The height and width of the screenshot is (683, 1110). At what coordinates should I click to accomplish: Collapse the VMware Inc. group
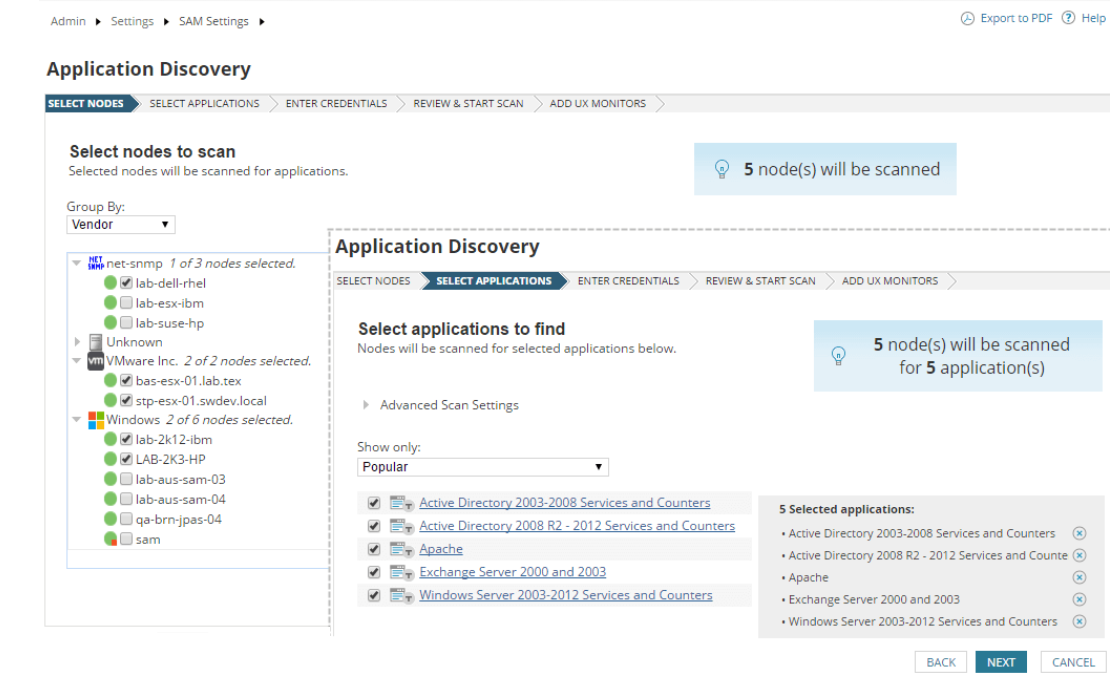tap(76, 361)
